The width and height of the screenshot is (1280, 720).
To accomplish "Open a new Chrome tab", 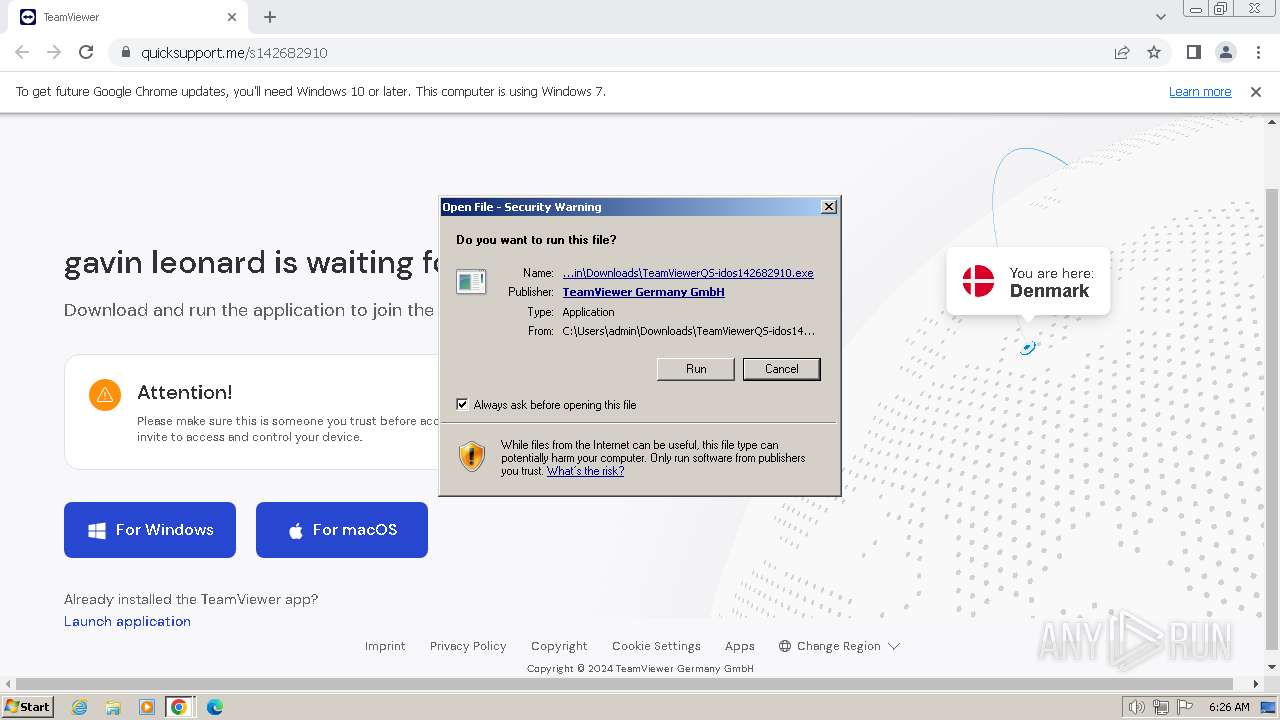I will (270, 17).
